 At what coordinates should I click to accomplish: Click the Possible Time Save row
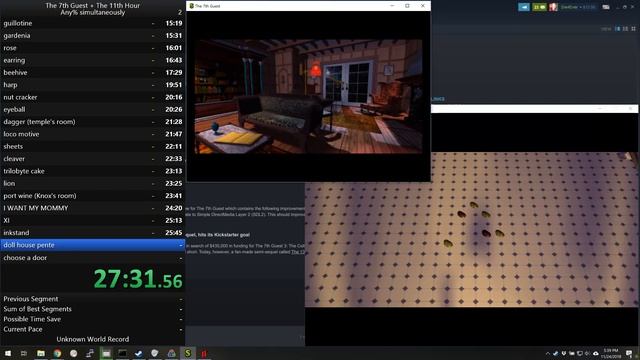tap(93, 319)
